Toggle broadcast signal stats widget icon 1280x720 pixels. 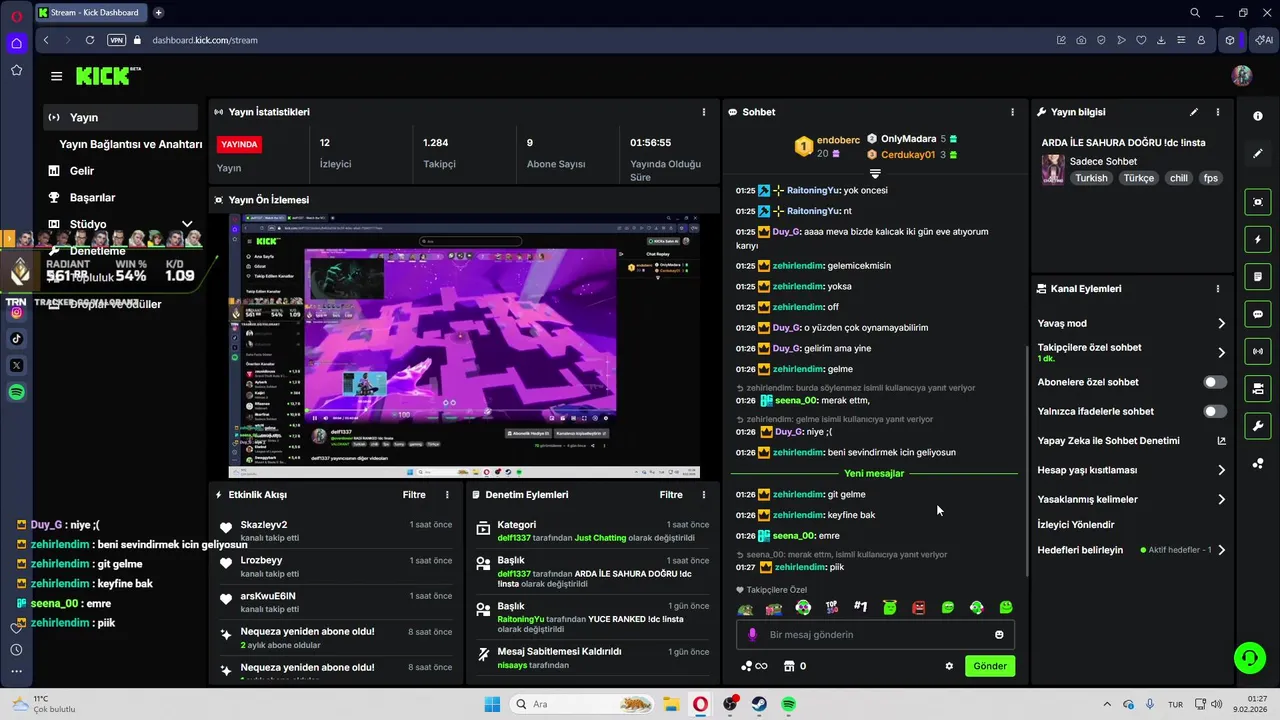pyautogui.click(x=1258, y=351)
